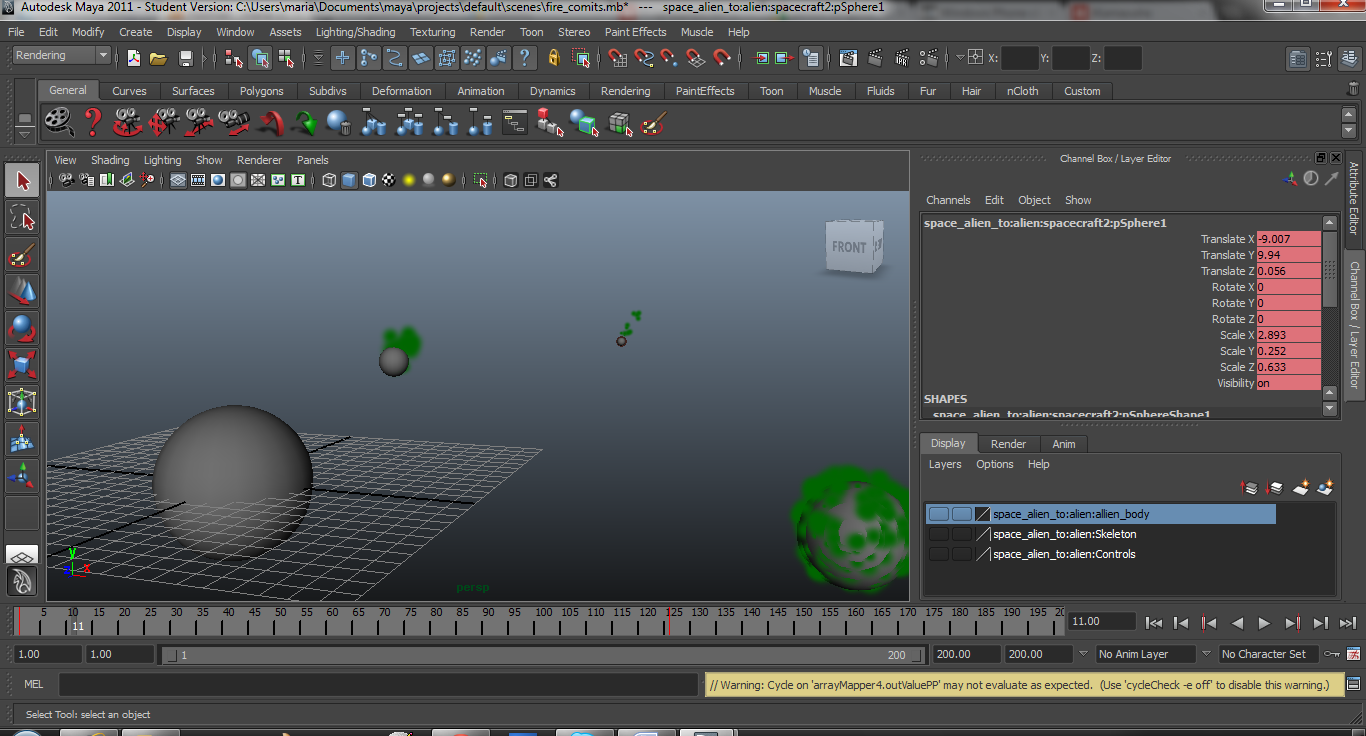This screenshot has width=1366, height=736.
Task: Click the MEL command line input
Action: click(378, 685)
